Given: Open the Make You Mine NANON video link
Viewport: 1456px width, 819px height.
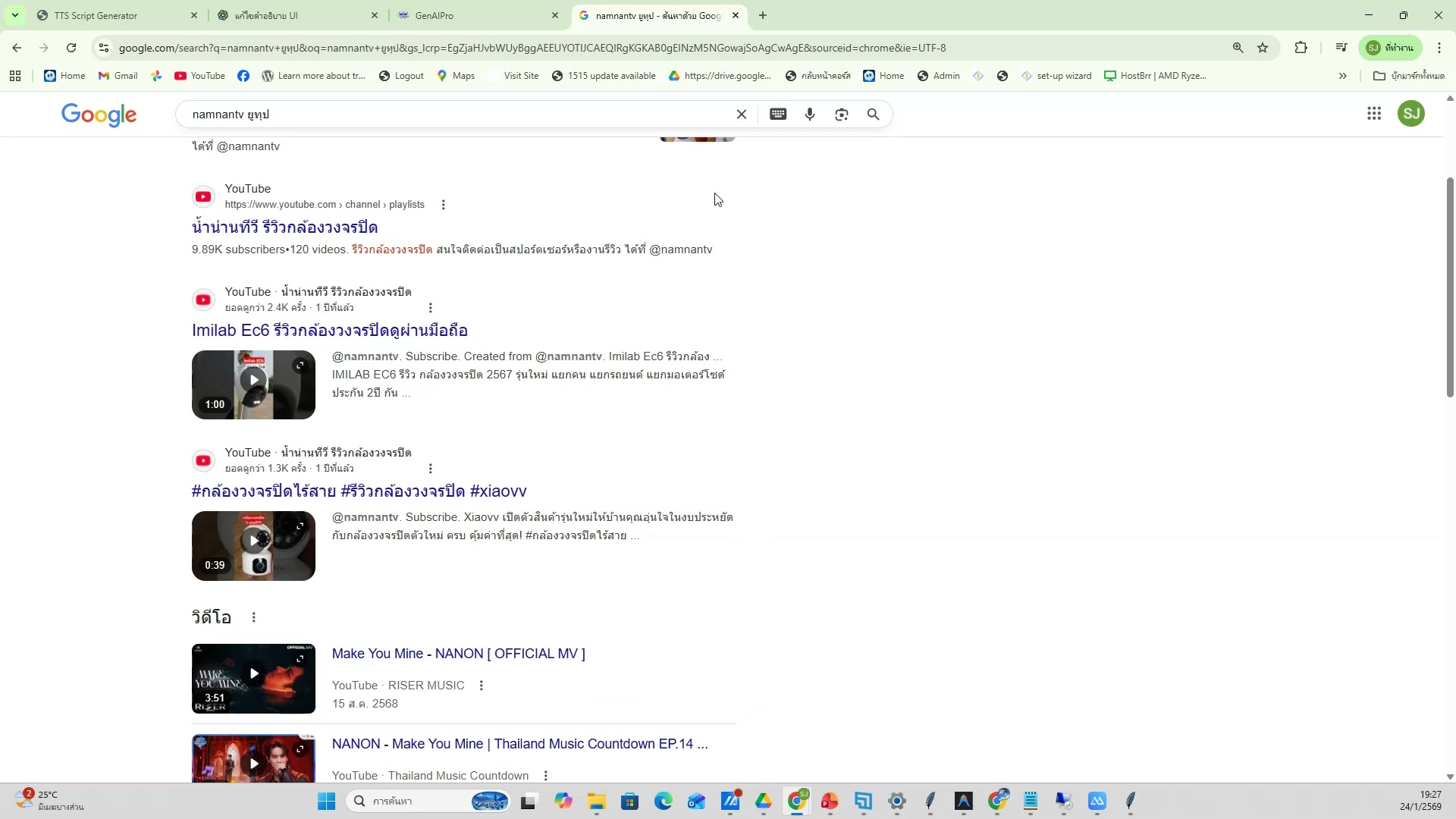Looking at the screenshot, I should (x=458, y=654).
